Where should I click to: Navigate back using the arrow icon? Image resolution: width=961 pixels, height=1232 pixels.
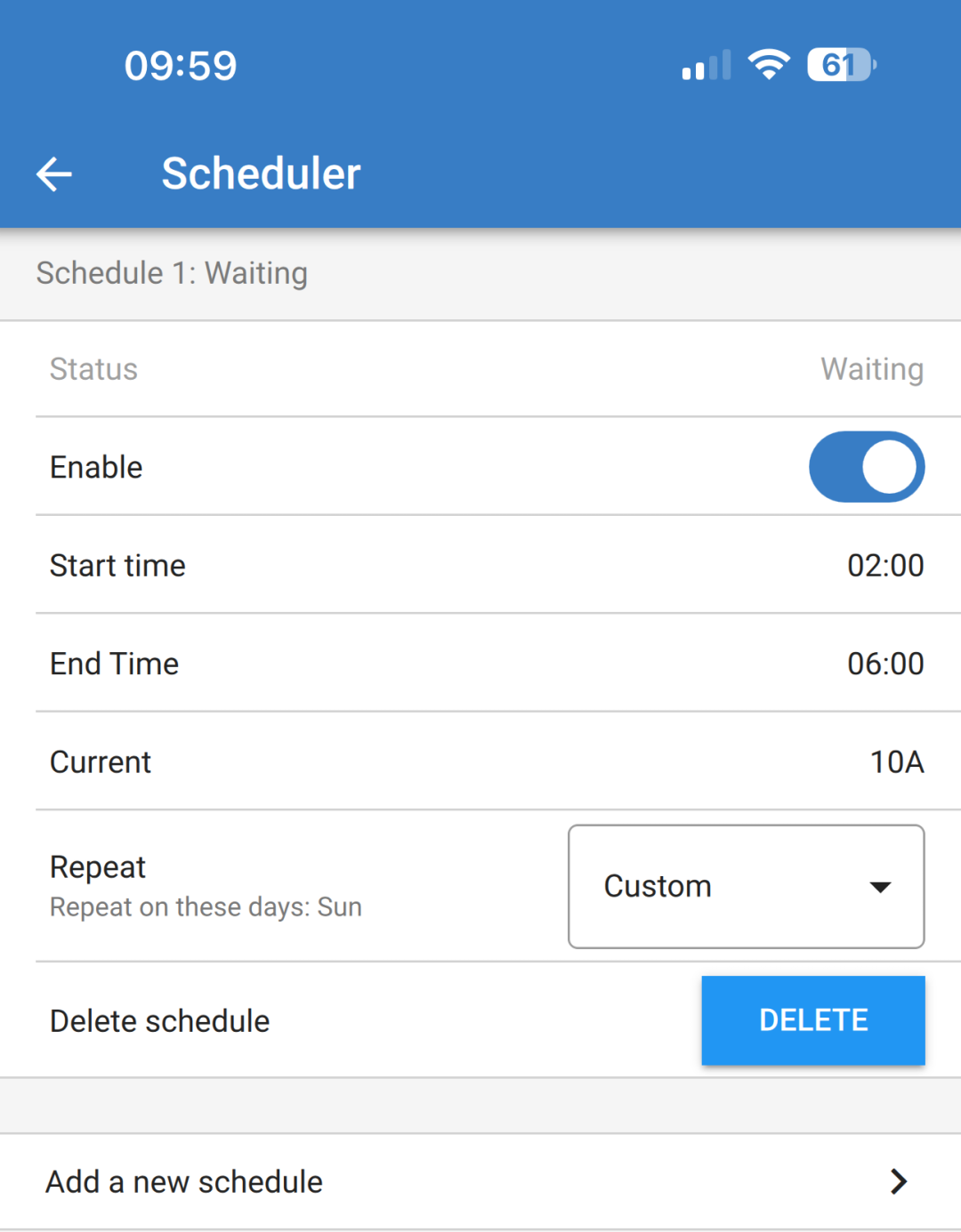(x=53, y=173)
